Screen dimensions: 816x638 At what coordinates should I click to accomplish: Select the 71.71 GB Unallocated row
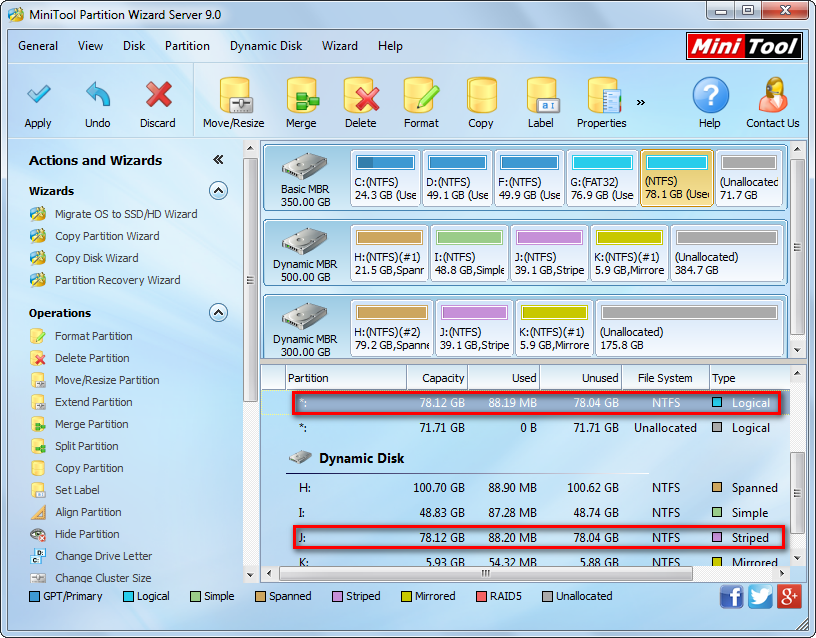[x=539, y=428]
